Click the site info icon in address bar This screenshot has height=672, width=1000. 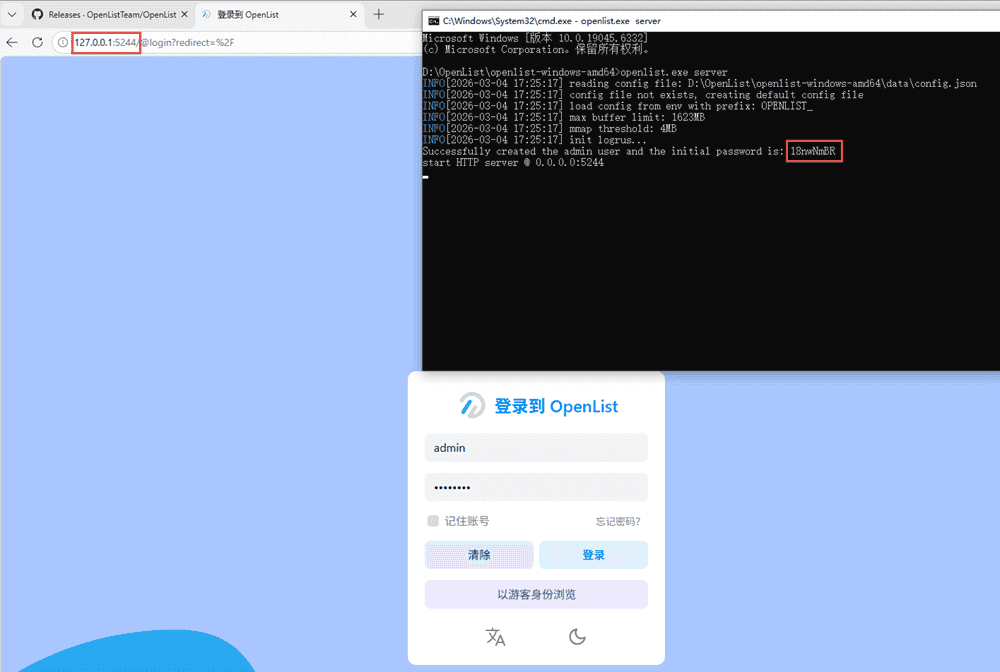click(x=62, y=43)
